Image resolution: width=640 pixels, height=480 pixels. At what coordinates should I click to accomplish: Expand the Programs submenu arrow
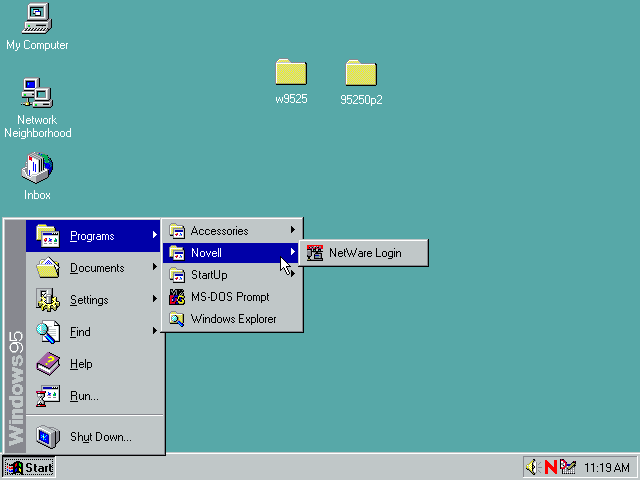click(155, 235)
